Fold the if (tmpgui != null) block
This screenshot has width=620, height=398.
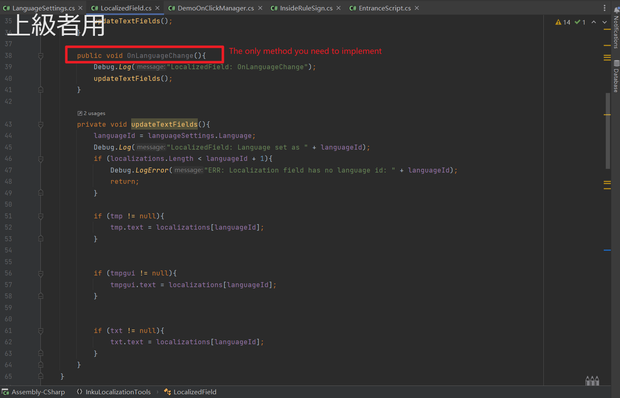(x=41, y=274)
